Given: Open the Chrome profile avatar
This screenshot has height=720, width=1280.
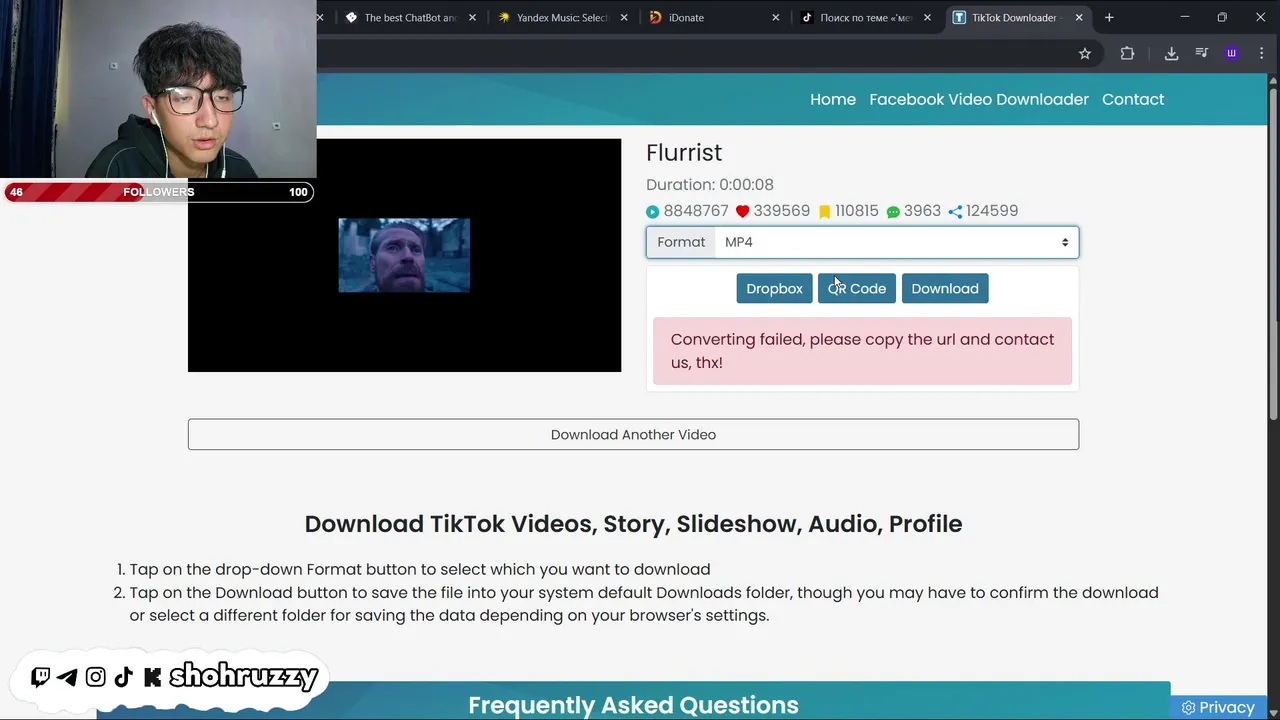Looking at the screenshot, I should [1232, 54].
